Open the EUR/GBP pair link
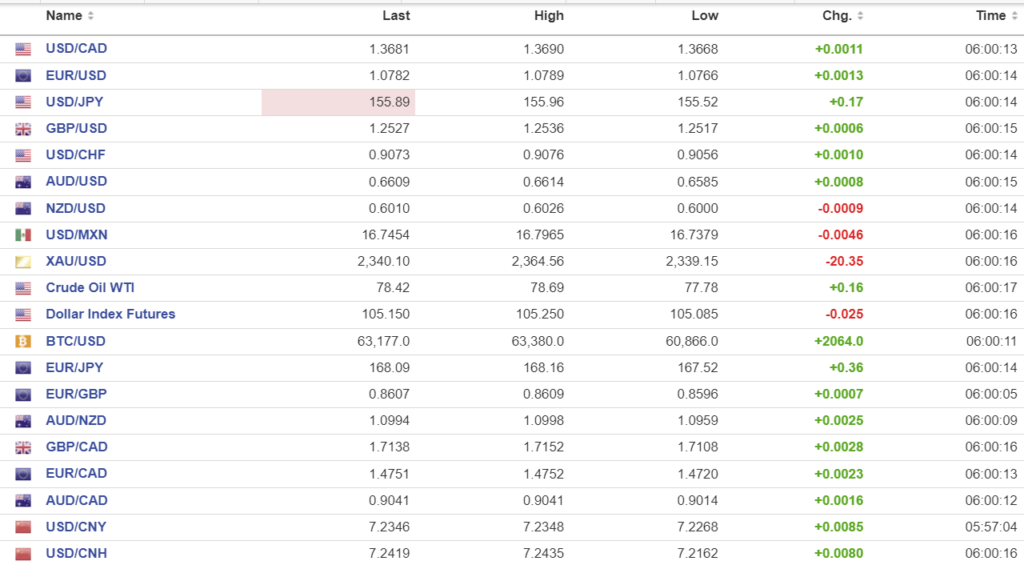This screenshot has height=565, width=1024. [x=76, y=394]
